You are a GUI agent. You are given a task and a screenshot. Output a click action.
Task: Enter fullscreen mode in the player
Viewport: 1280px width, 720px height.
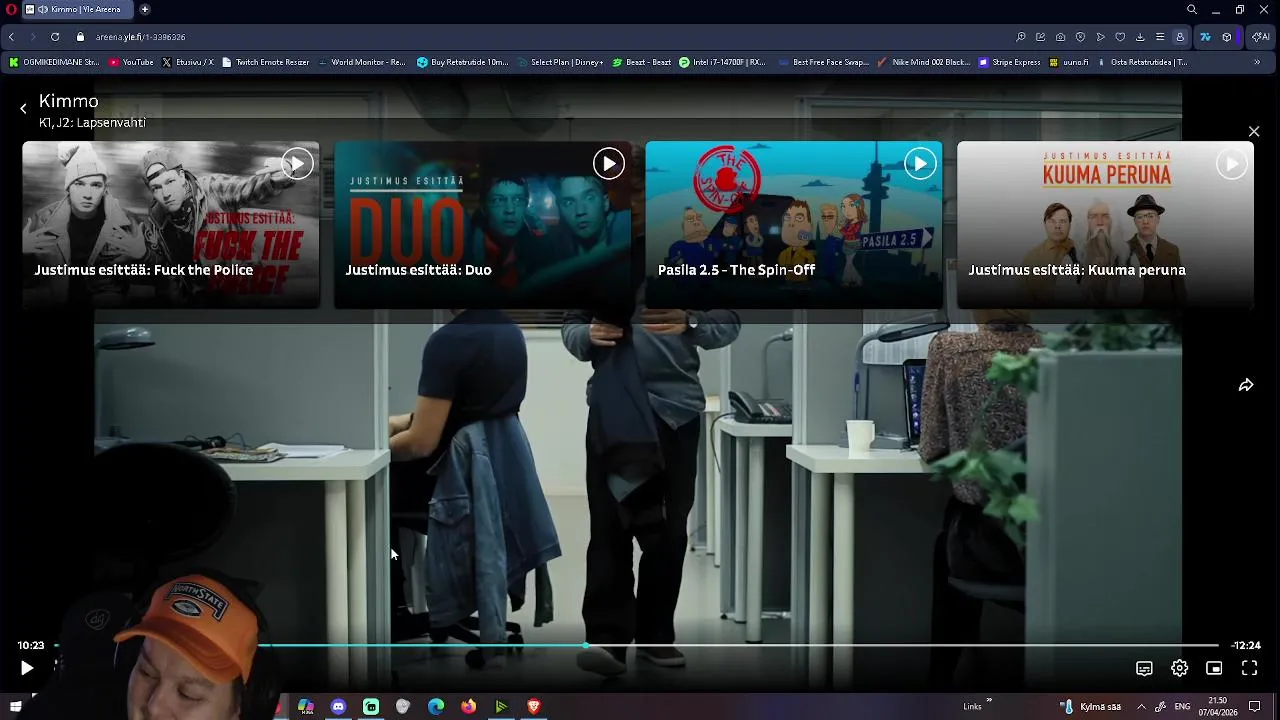coord(1249,668)
